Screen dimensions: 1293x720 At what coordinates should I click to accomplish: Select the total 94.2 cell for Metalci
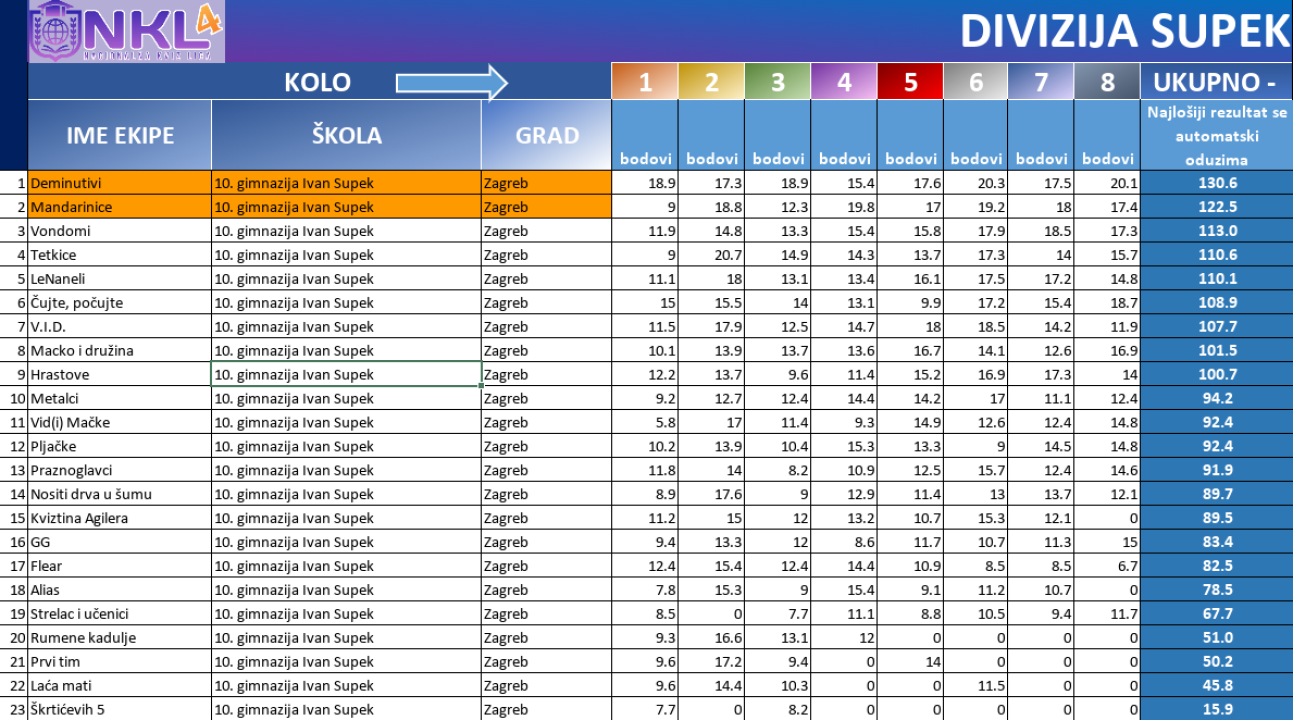pyautogui.click(x=1216, y=399)
